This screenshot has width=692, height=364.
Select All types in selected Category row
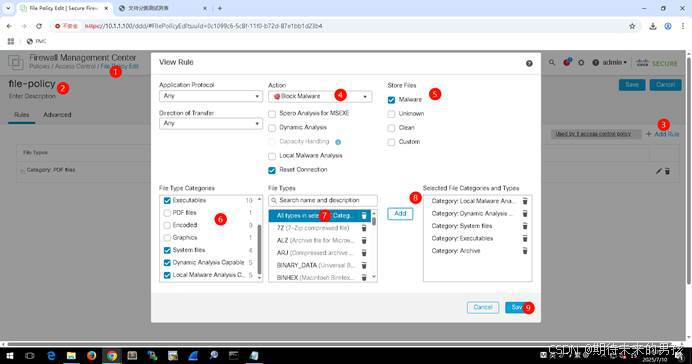click(320, 216)
